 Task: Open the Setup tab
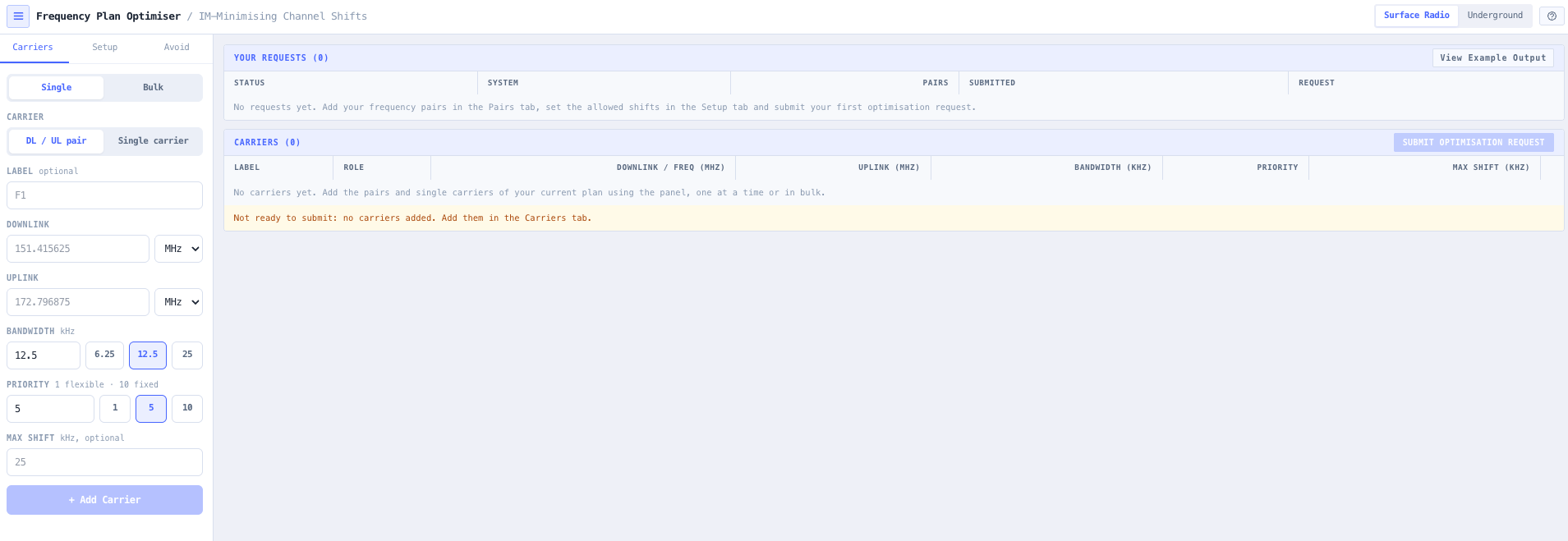pyautogui.click(x=104, y=48)
